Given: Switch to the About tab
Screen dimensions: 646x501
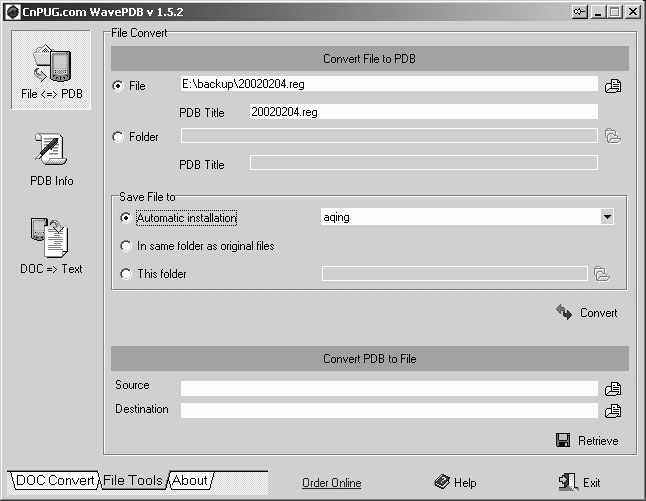Looking at the screenshot, I should (x=190, y=481).
